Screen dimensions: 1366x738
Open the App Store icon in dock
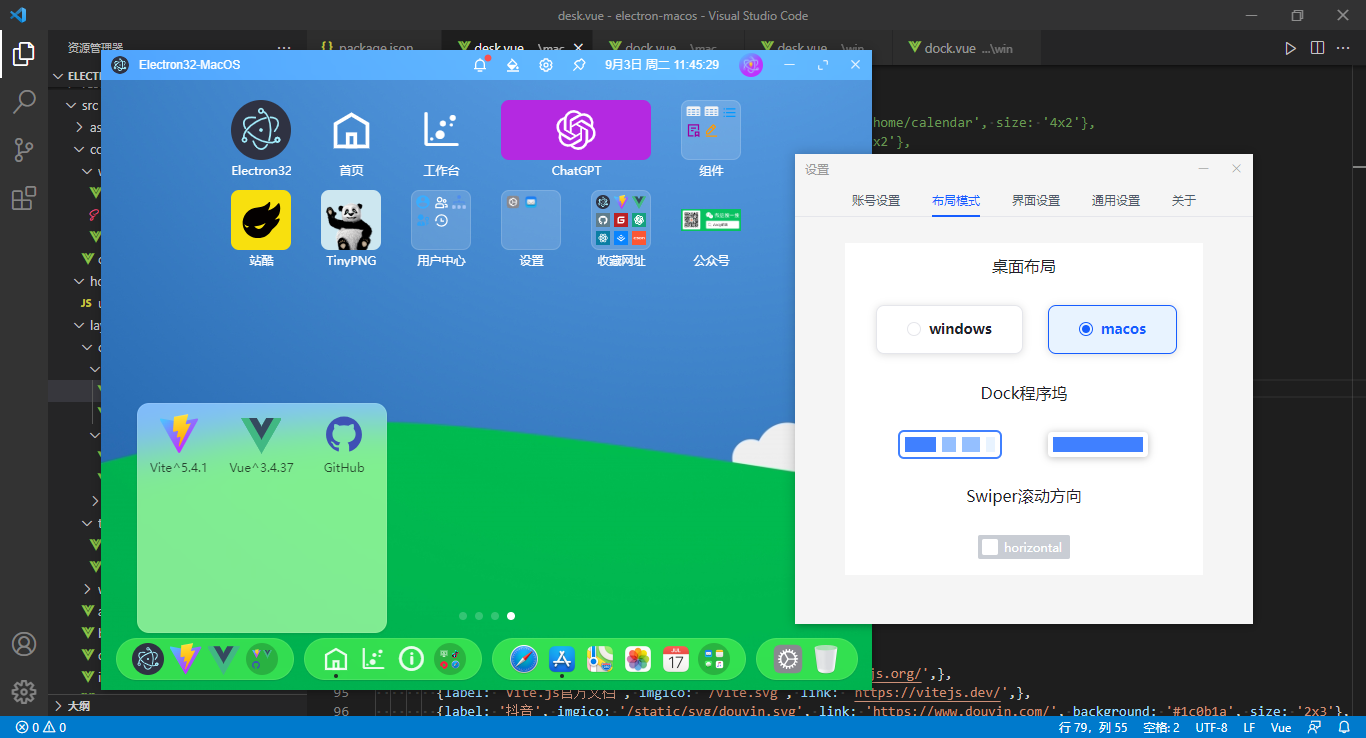click(562, 659)
